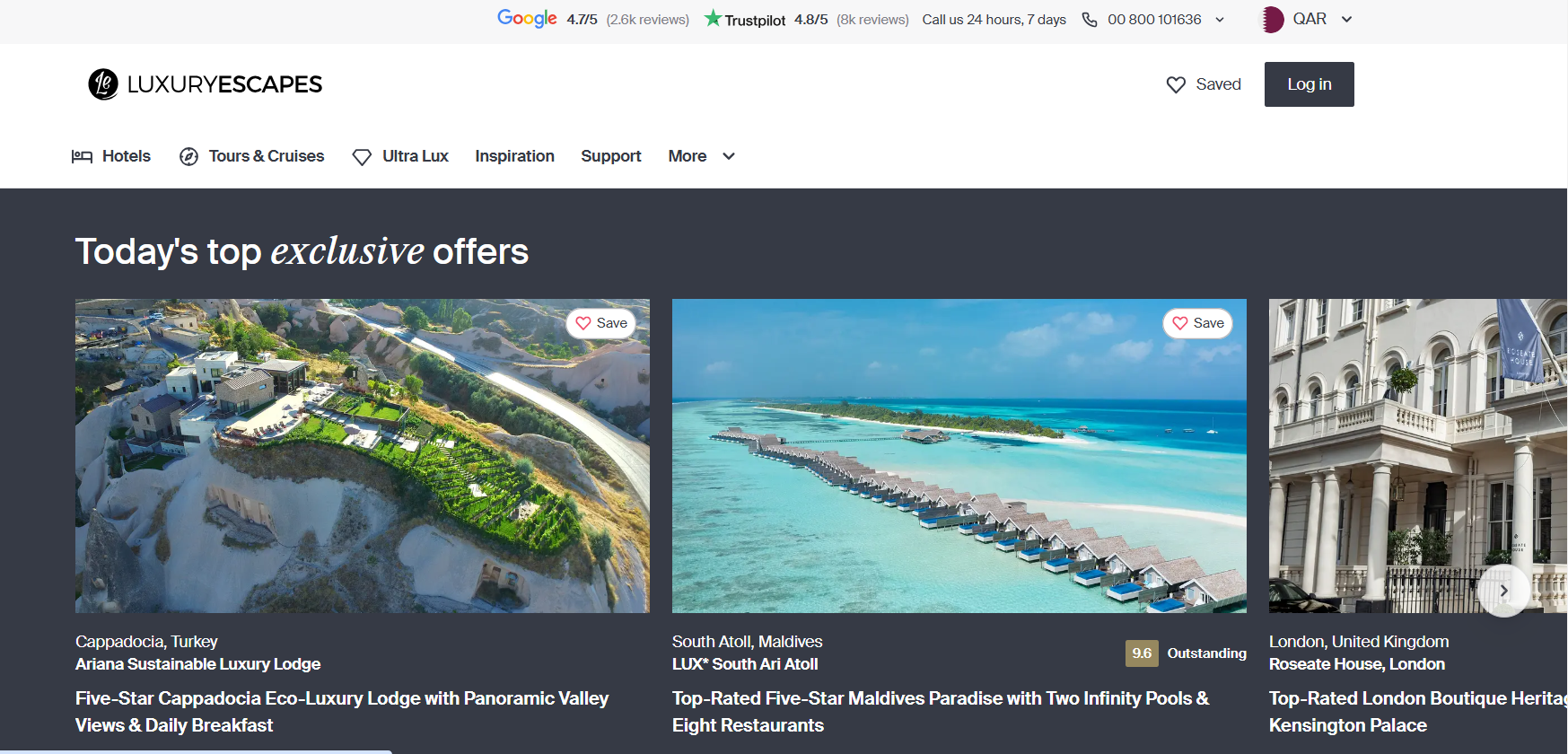Save the LUX* South Ari Atoll offer

click(x=1198, y=323)
